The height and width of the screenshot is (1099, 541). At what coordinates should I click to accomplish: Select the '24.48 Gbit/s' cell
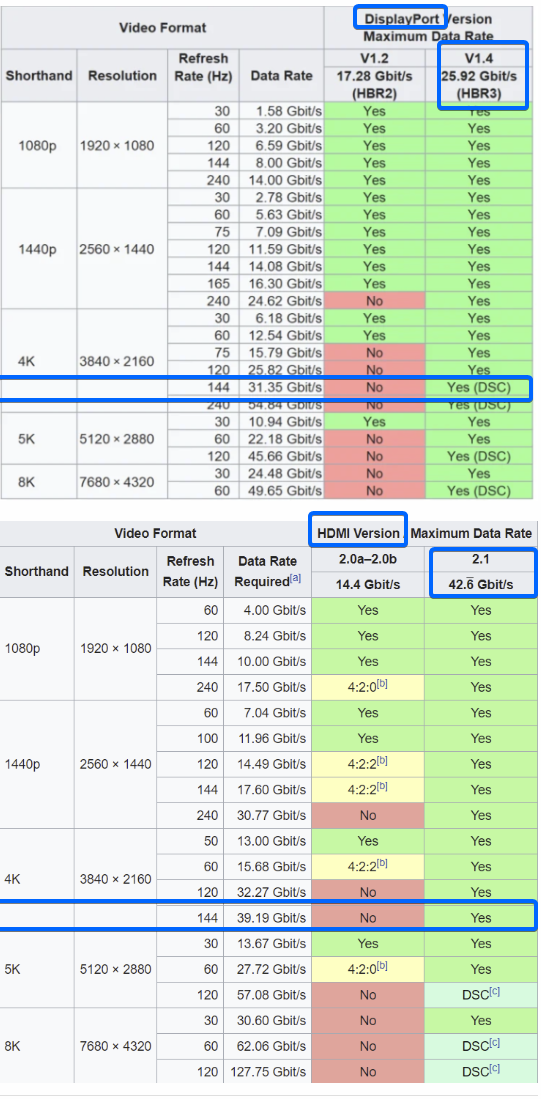[x=281, y=473]
